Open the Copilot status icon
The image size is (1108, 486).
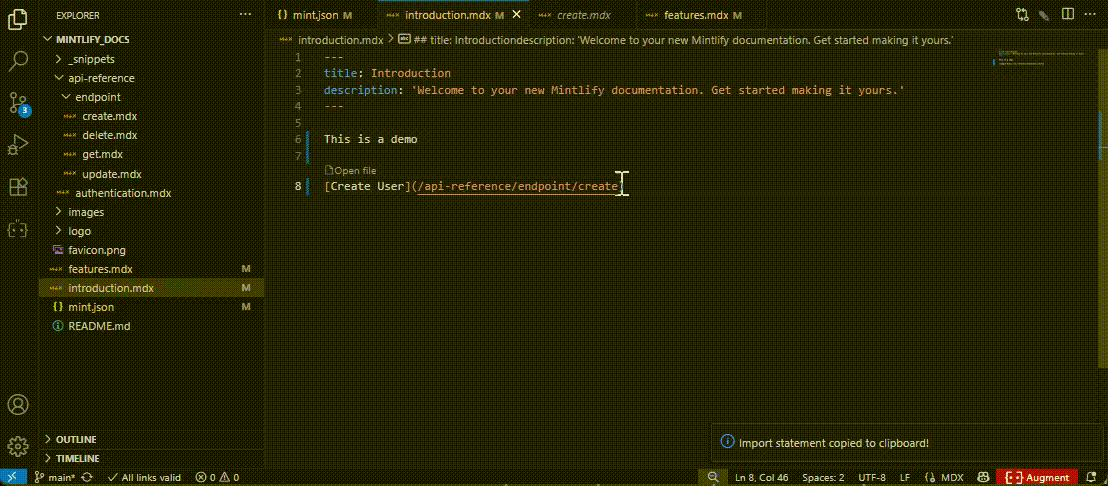tap(982, 478)
